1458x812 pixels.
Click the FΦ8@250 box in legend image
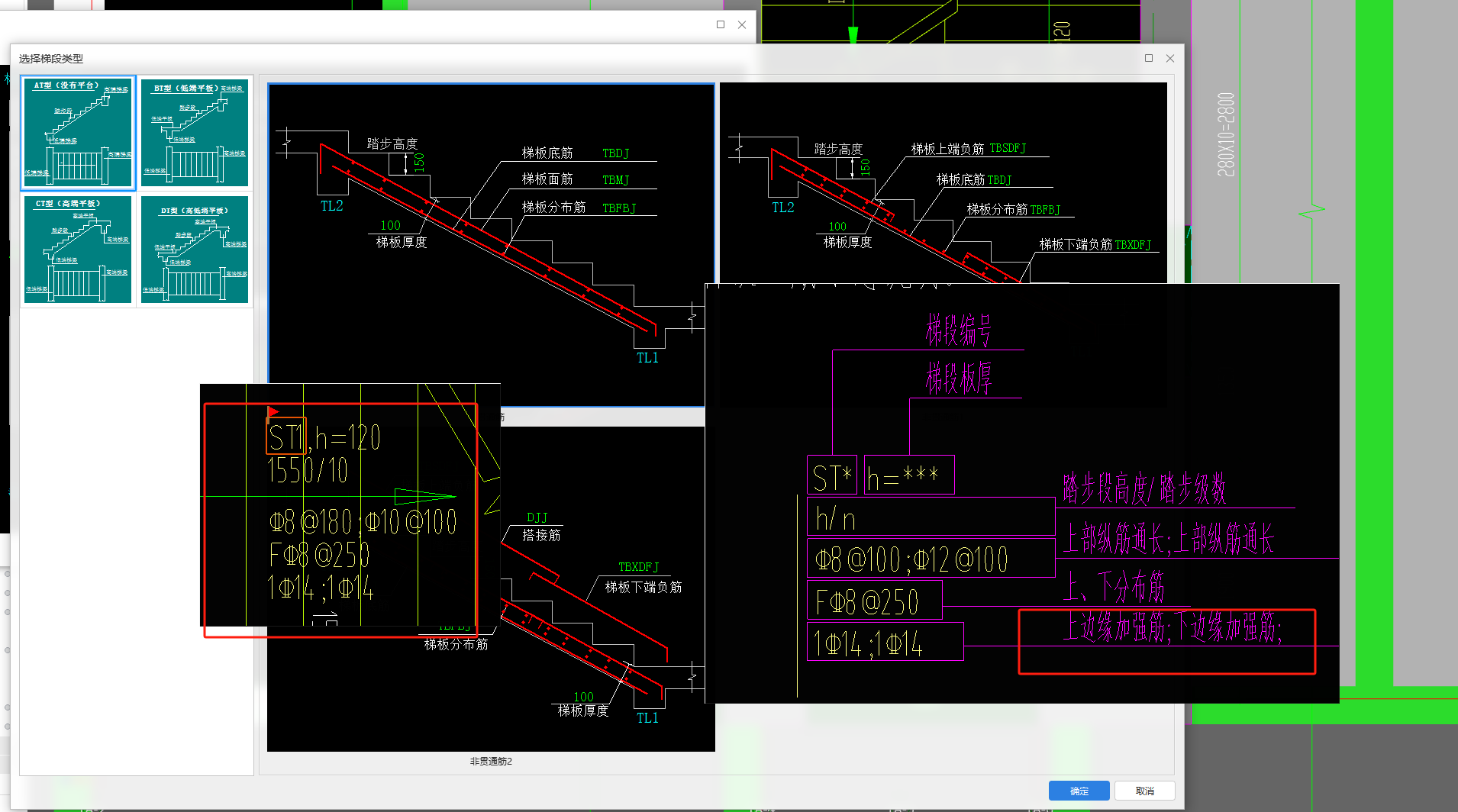pos(875,601)
